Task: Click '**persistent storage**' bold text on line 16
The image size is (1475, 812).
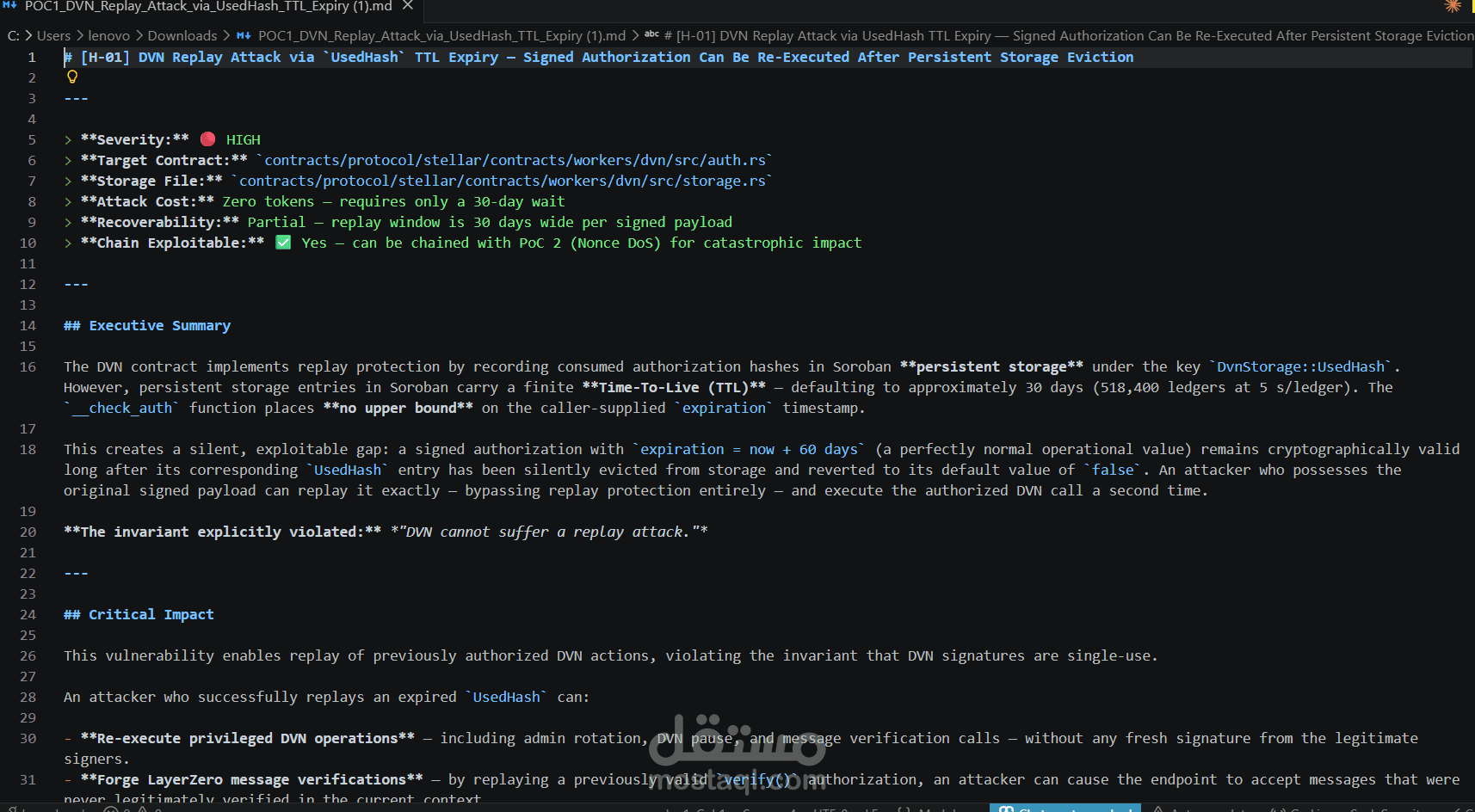Action: (991, 366)
